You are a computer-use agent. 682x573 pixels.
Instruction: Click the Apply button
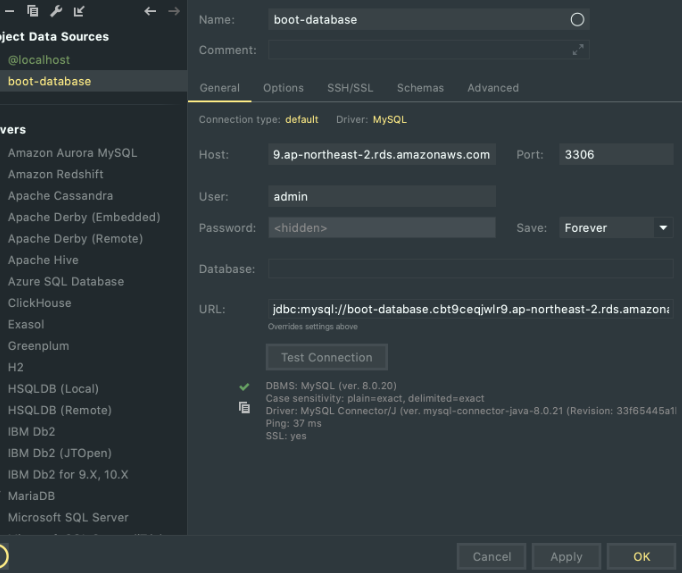pos(566,556)
